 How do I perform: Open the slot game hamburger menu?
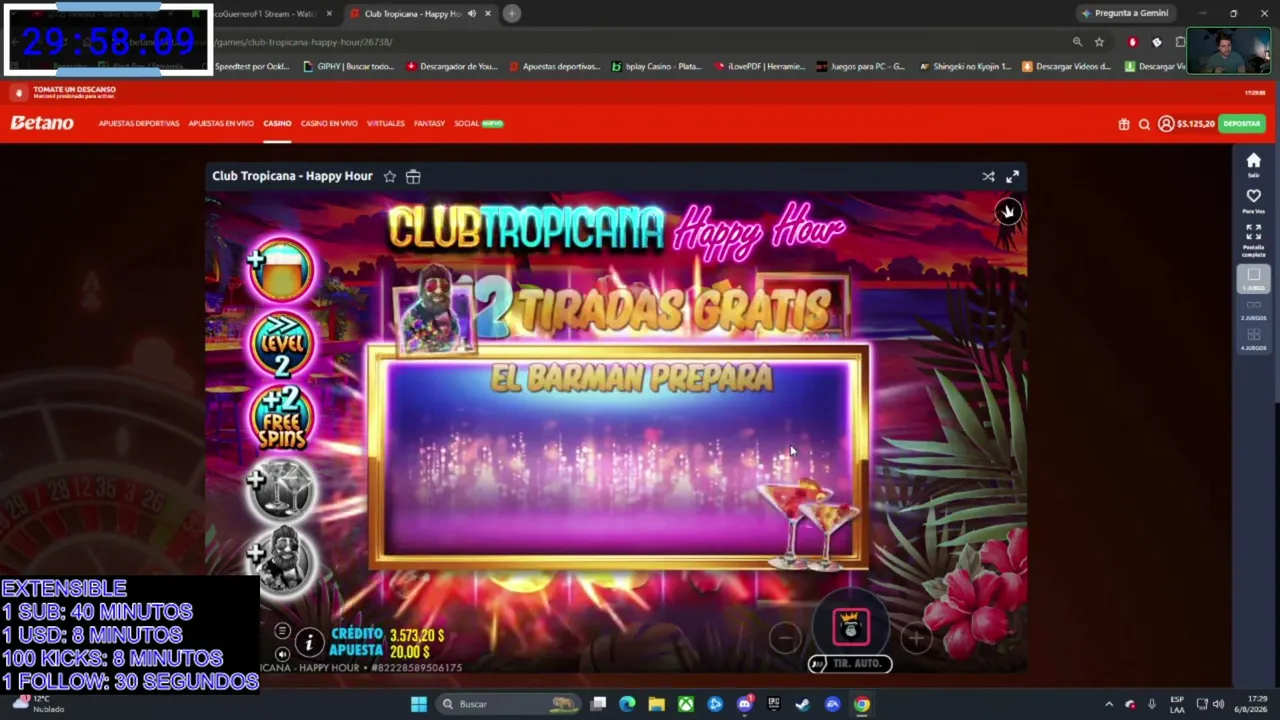pyautogui.click(x=282, y=631)
